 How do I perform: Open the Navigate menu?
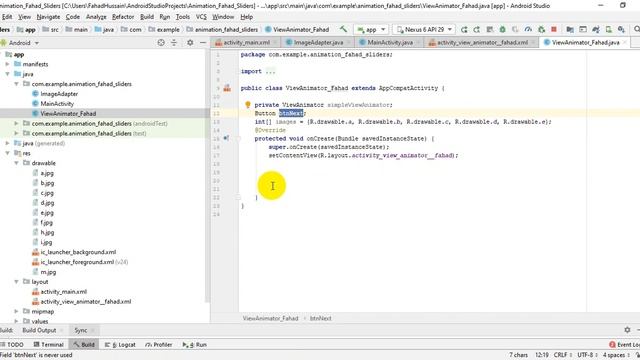(x=48, y=17)
